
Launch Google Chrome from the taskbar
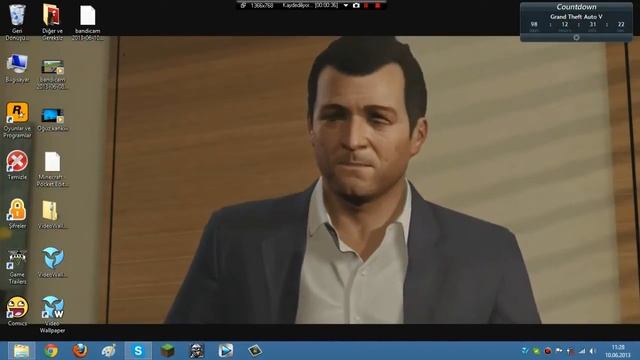coord(51,351)
